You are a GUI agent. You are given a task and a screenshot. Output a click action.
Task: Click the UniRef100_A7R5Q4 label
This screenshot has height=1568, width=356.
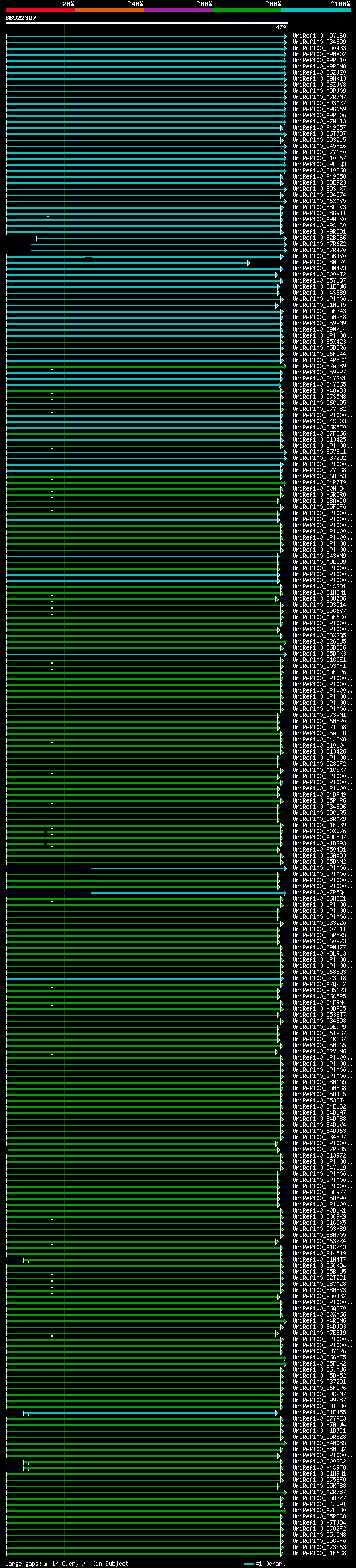pos(319,892)
